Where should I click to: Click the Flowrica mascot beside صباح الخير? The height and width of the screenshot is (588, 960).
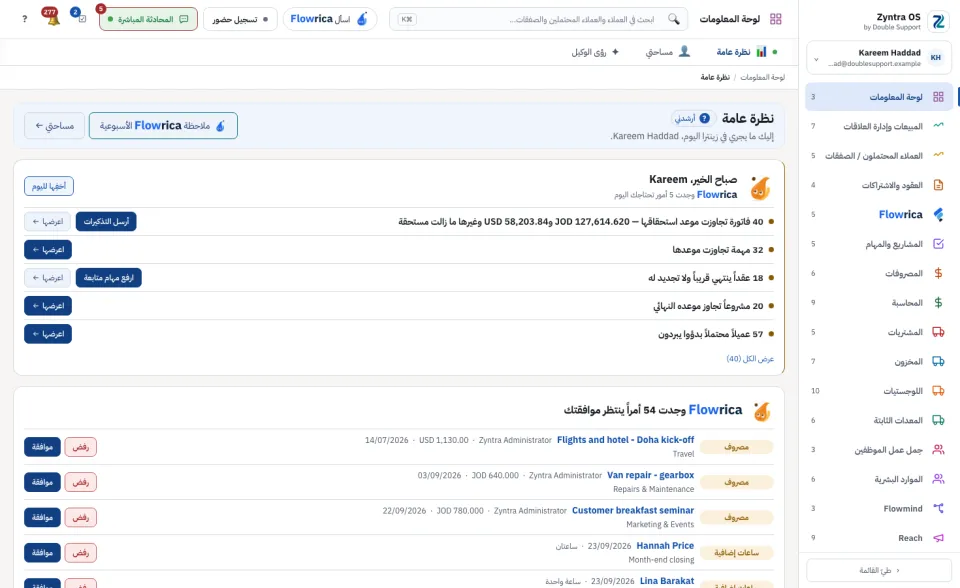[x=760, y=188]
